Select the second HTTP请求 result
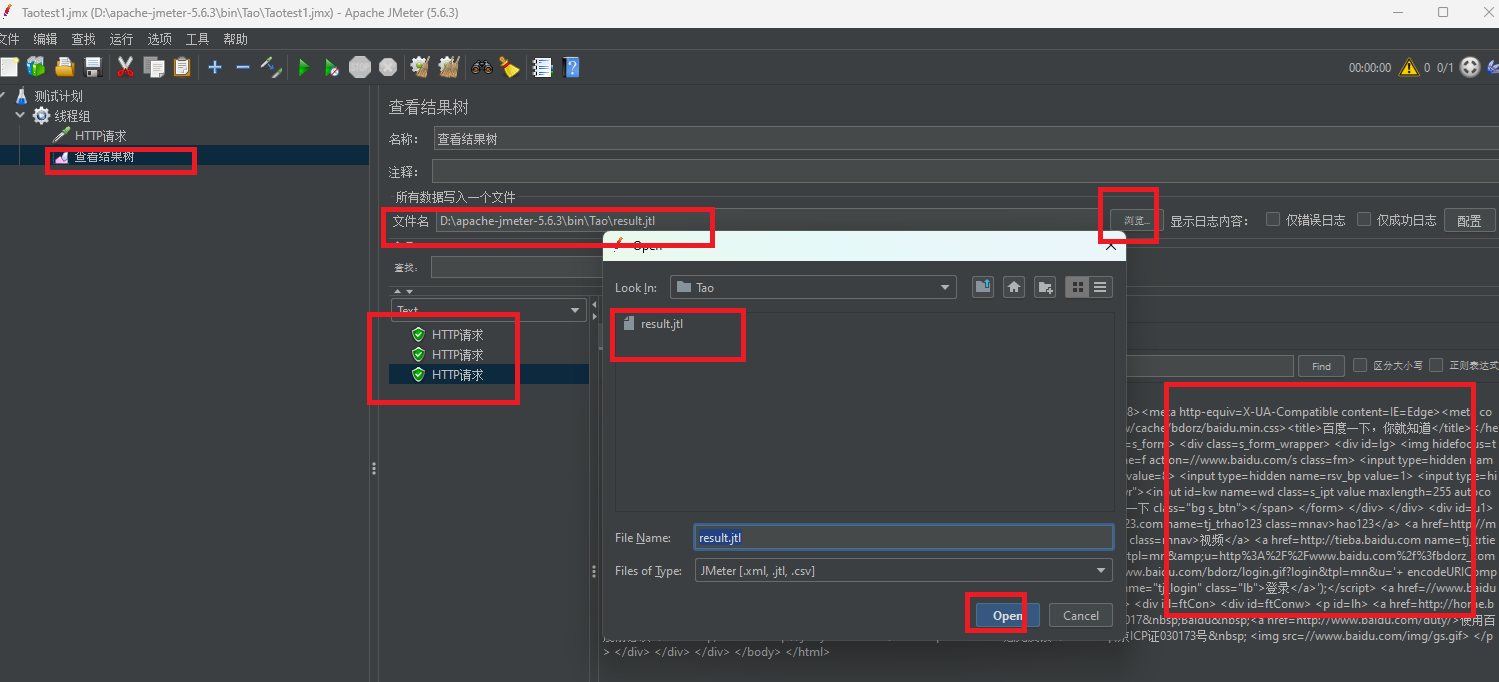Screen dimensions: 1499x682 point(457,355)
